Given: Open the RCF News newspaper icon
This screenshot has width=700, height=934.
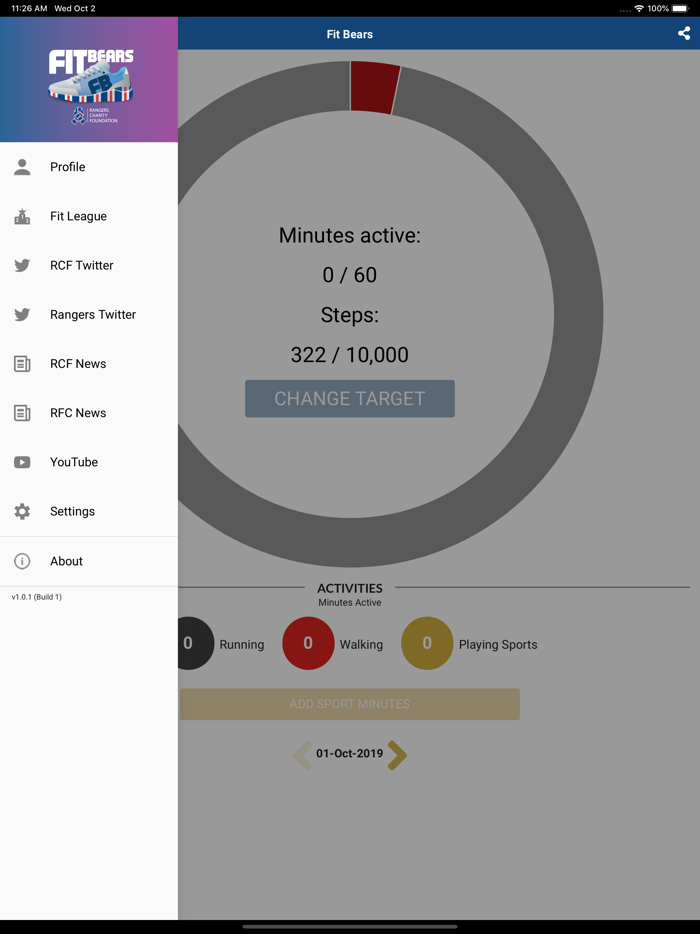Looking at the screenshot, I should click(22, 363).
